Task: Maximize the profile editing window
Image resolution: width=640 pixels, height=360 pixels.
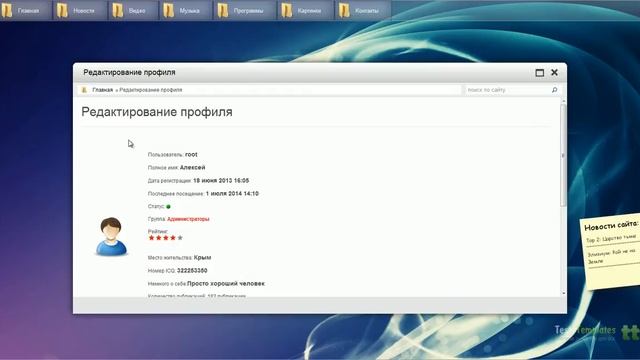Action: pos(540,73)
